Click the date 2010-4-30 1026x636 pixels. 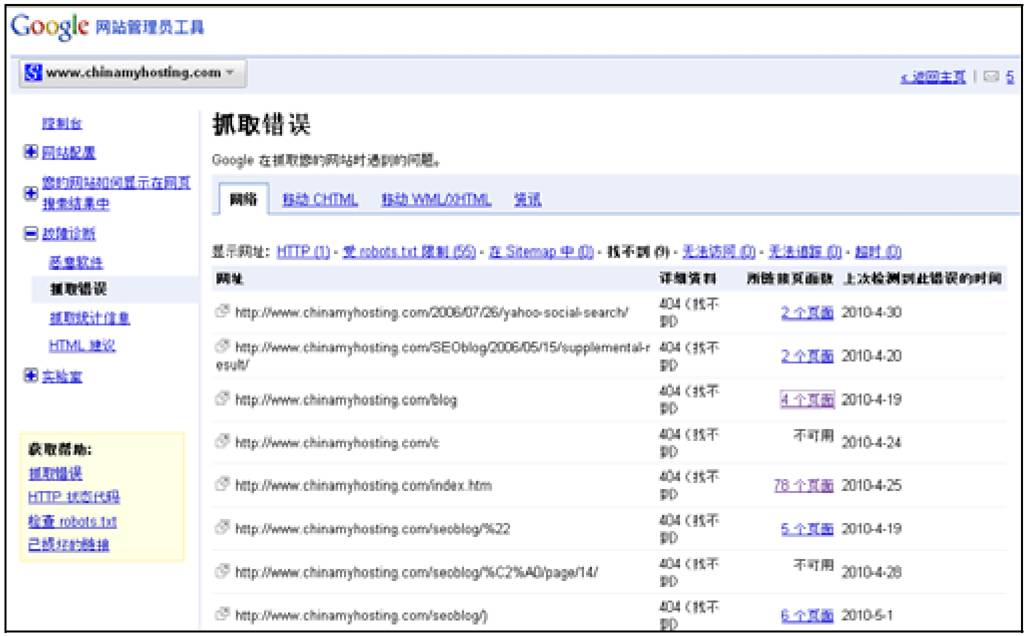pos(872,312)
